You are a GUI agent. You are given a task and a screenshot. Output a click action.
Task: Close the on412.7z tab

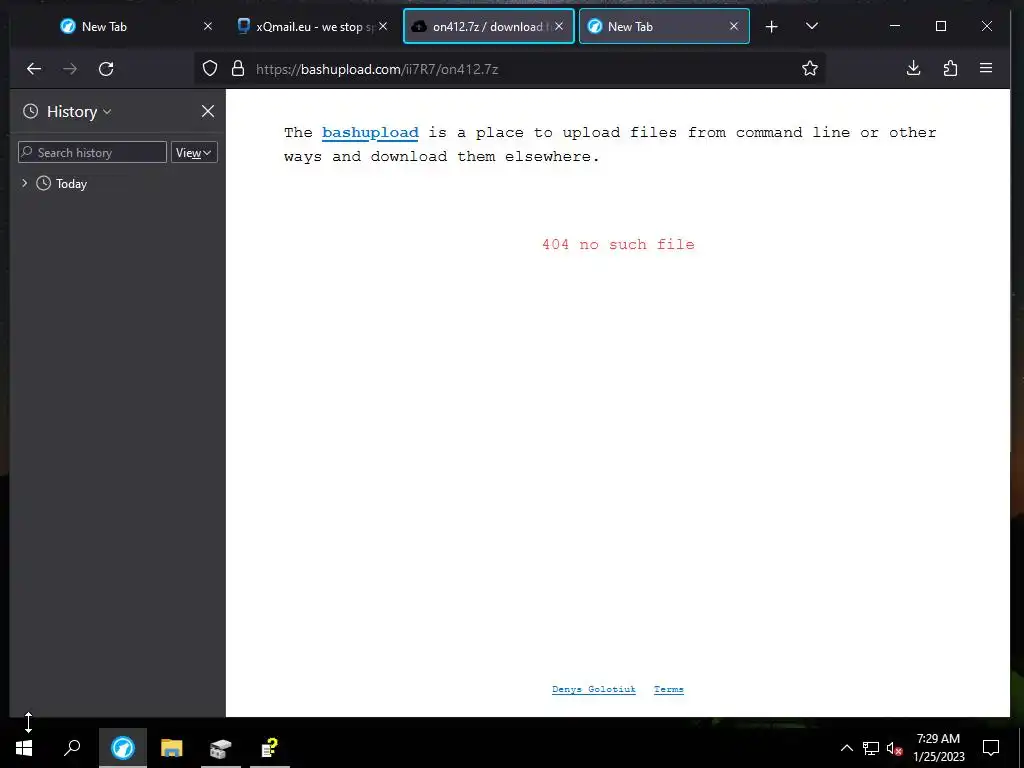click(x=559, y=26)
